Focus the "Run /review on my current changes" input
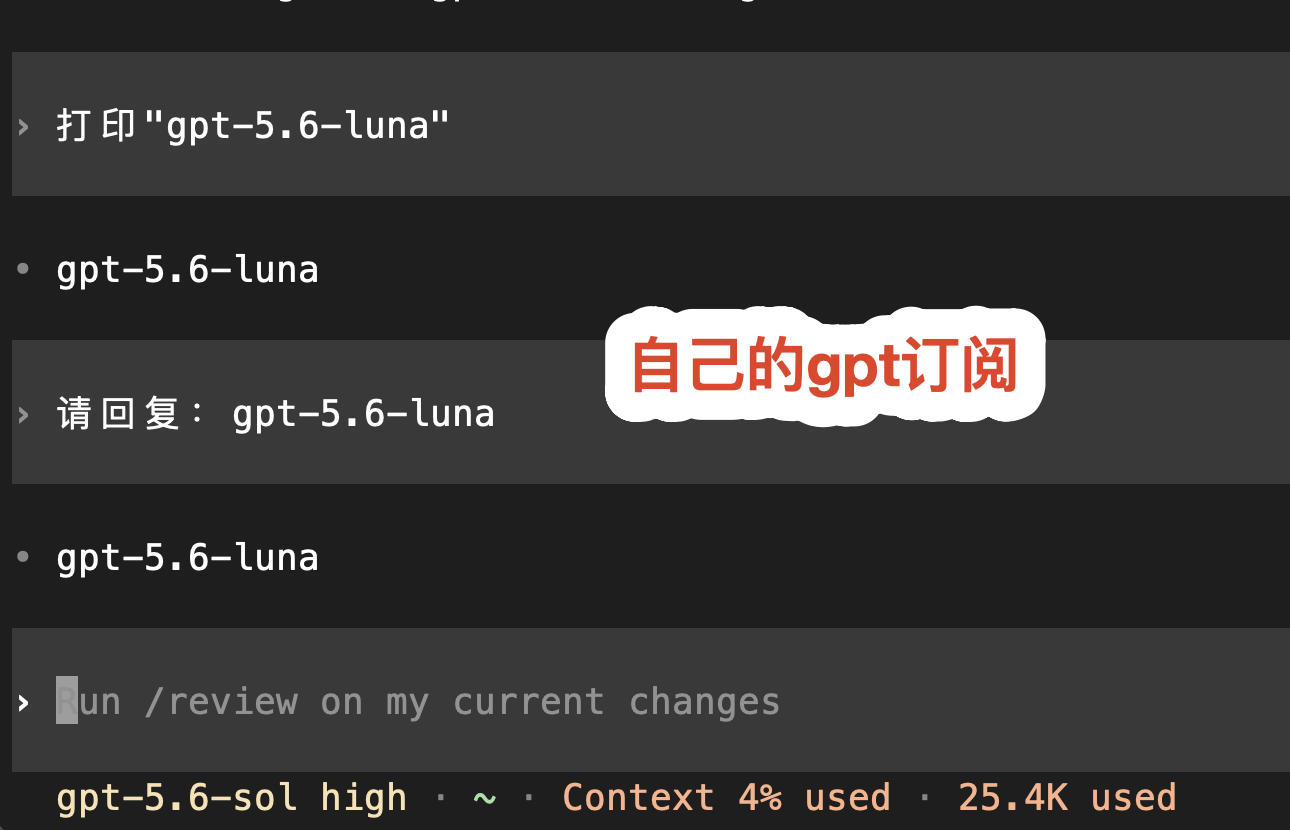Viewport: 1290px width, 830px height. click(650, 700)
